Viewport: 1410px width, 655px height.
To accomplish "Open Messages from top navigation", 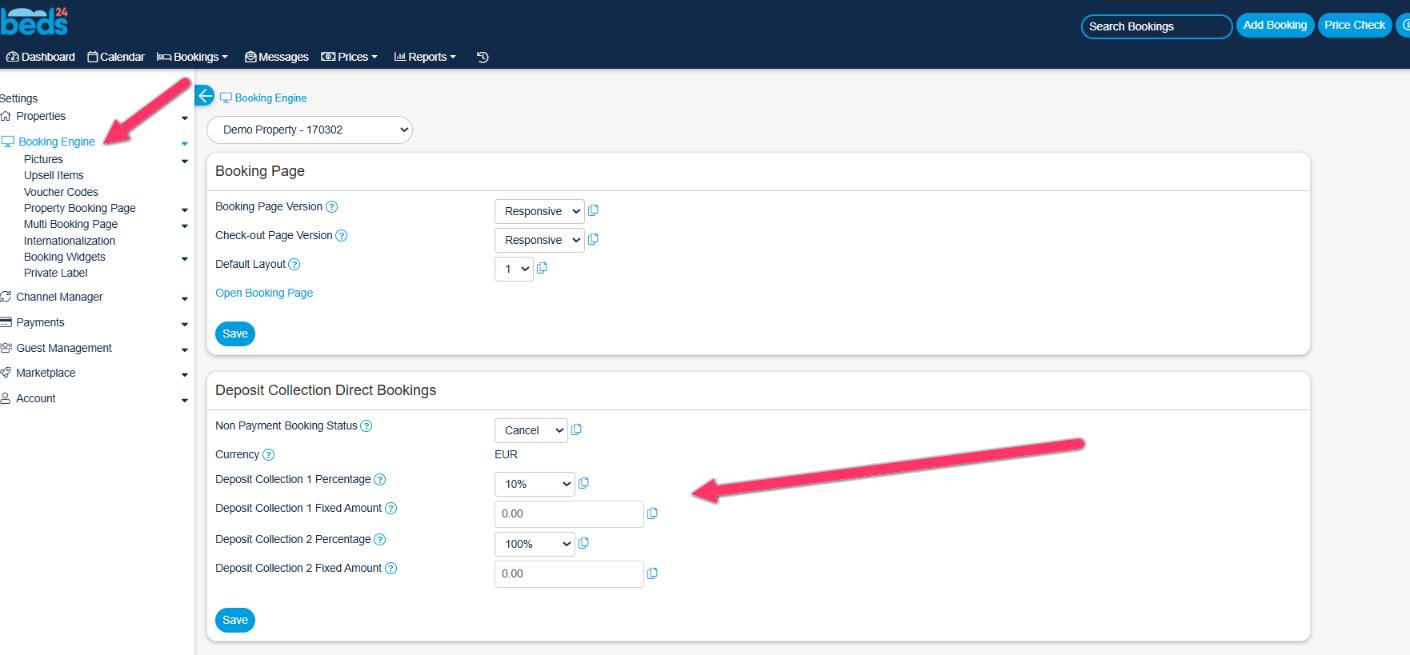I will pyautogui.click(x=276, y=57).
